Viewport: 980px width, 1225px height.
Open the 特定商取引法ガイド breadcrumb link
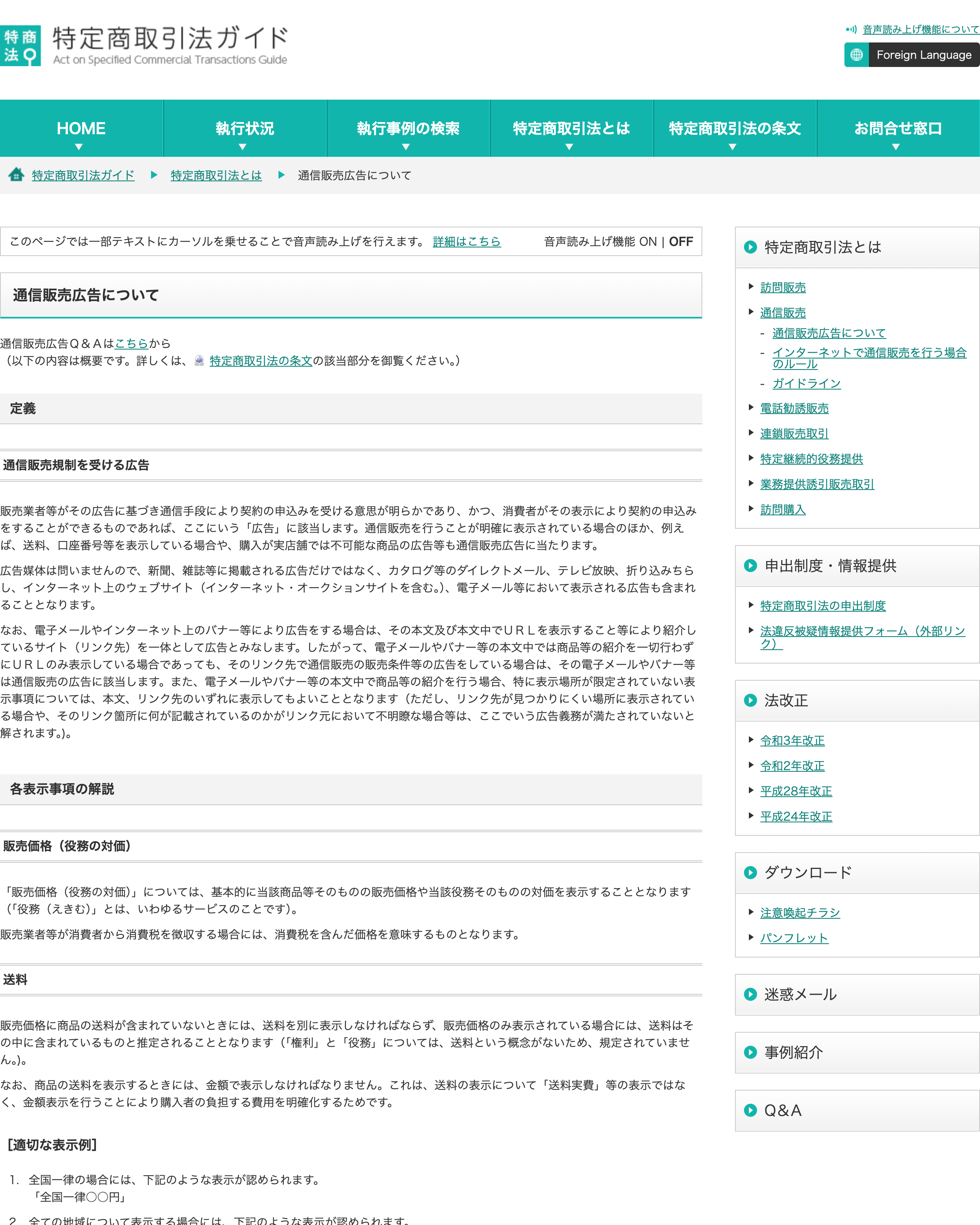click(x=84, y=175)
